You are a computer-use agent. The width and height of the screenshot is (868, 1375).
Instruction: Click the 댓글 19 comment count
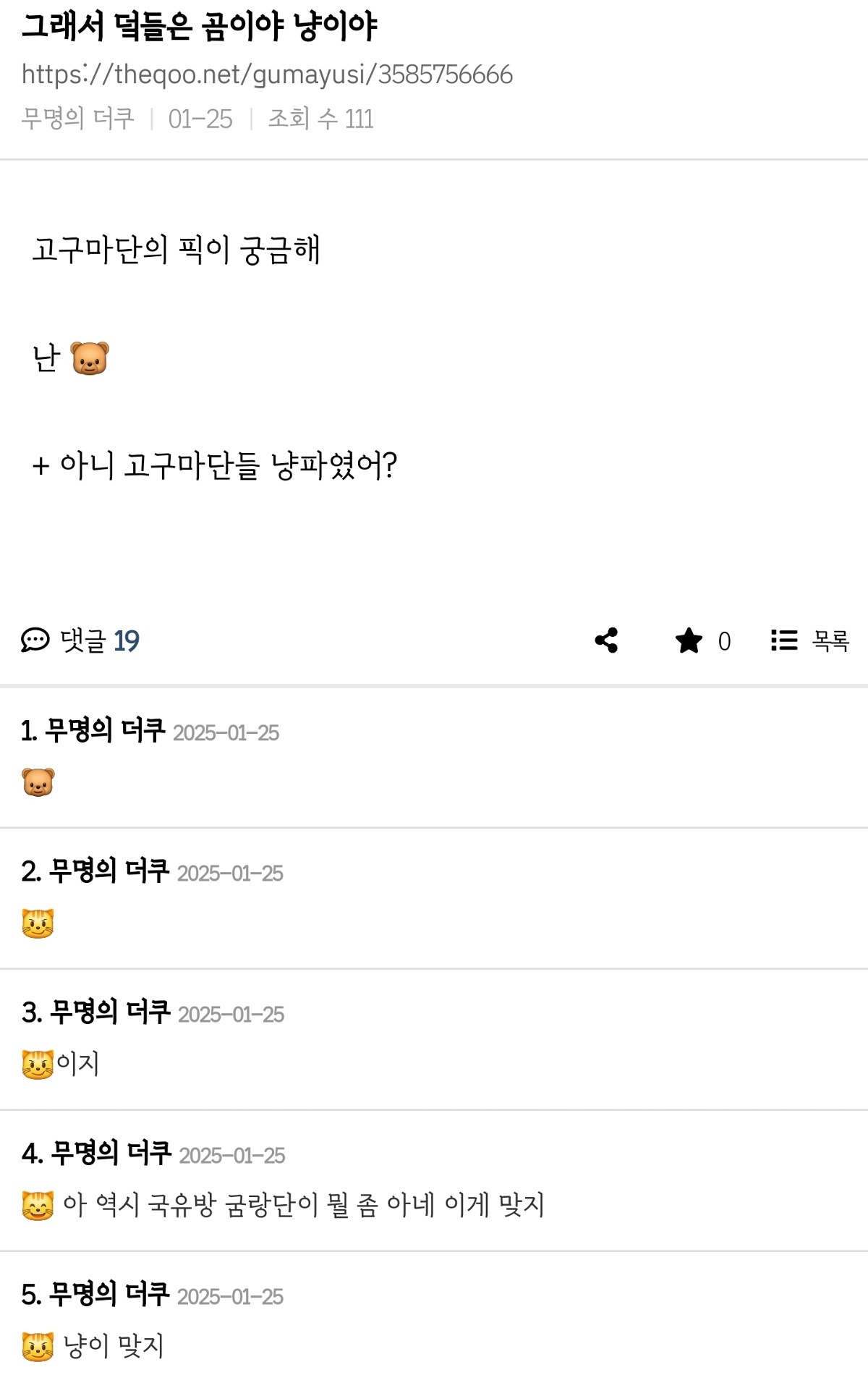tap(100, 640)
